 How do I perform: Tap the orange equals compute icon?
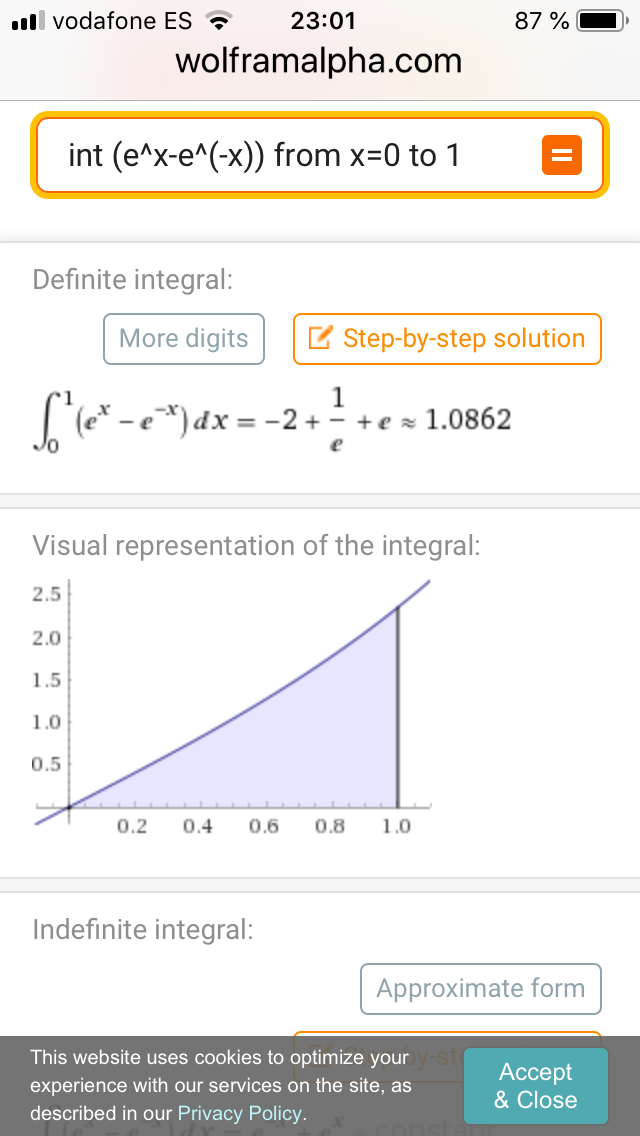coord(561,155)
